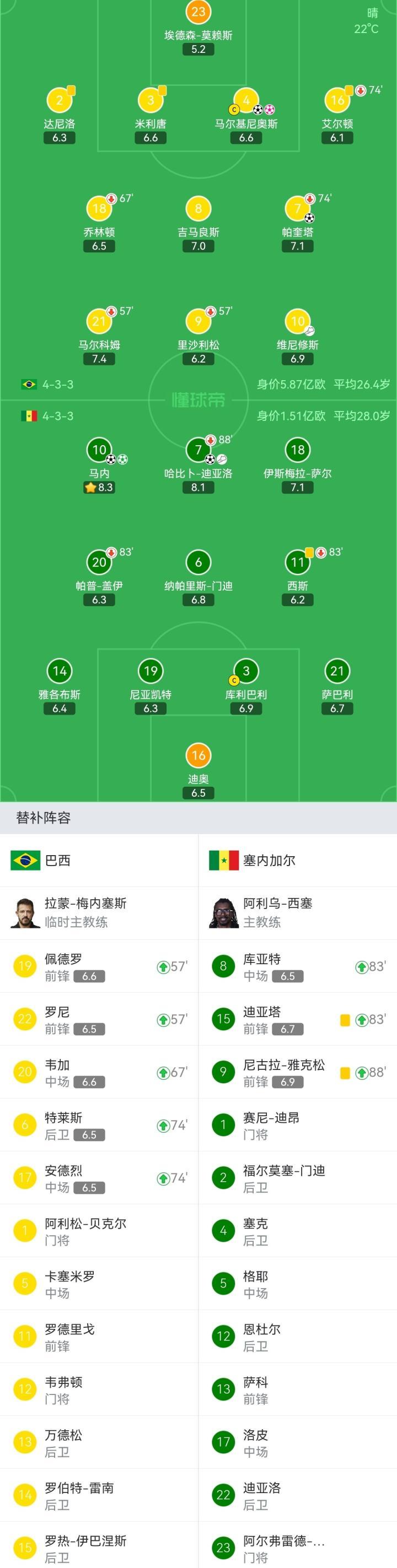Tap 马内's 8.3 star rating badge
Image resolution: width=397 pixels, height=1568 pixels.
coord(99,488)
